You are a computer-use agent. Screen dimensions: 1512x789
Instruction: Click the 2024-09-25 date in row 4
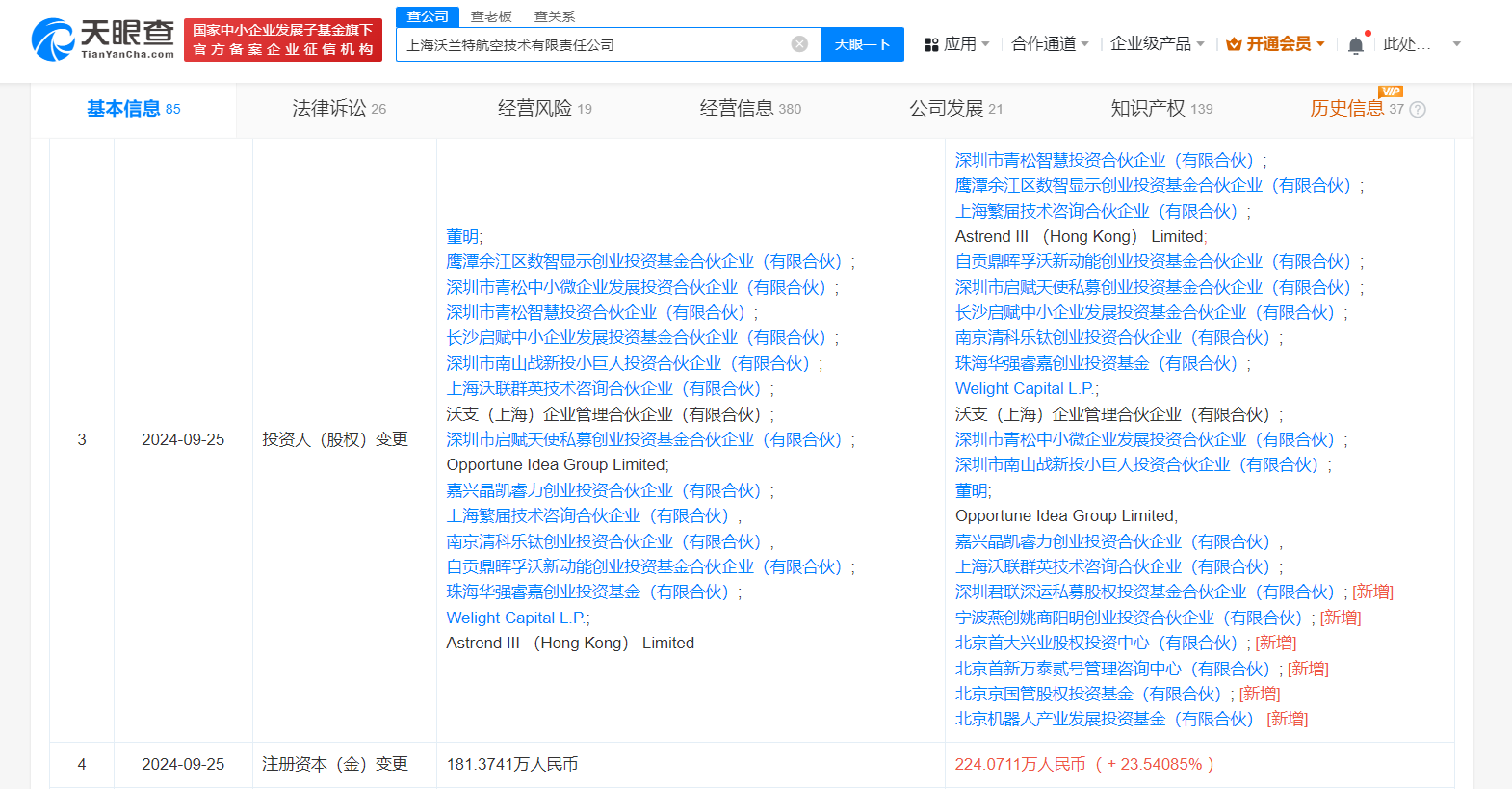coord(183,764)
